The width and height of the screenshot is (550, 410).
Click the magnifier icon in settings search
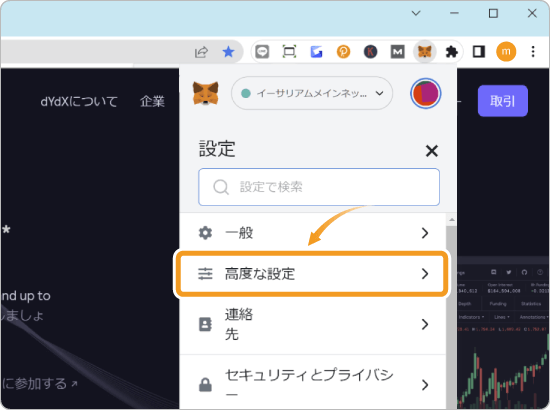(221, 187)
